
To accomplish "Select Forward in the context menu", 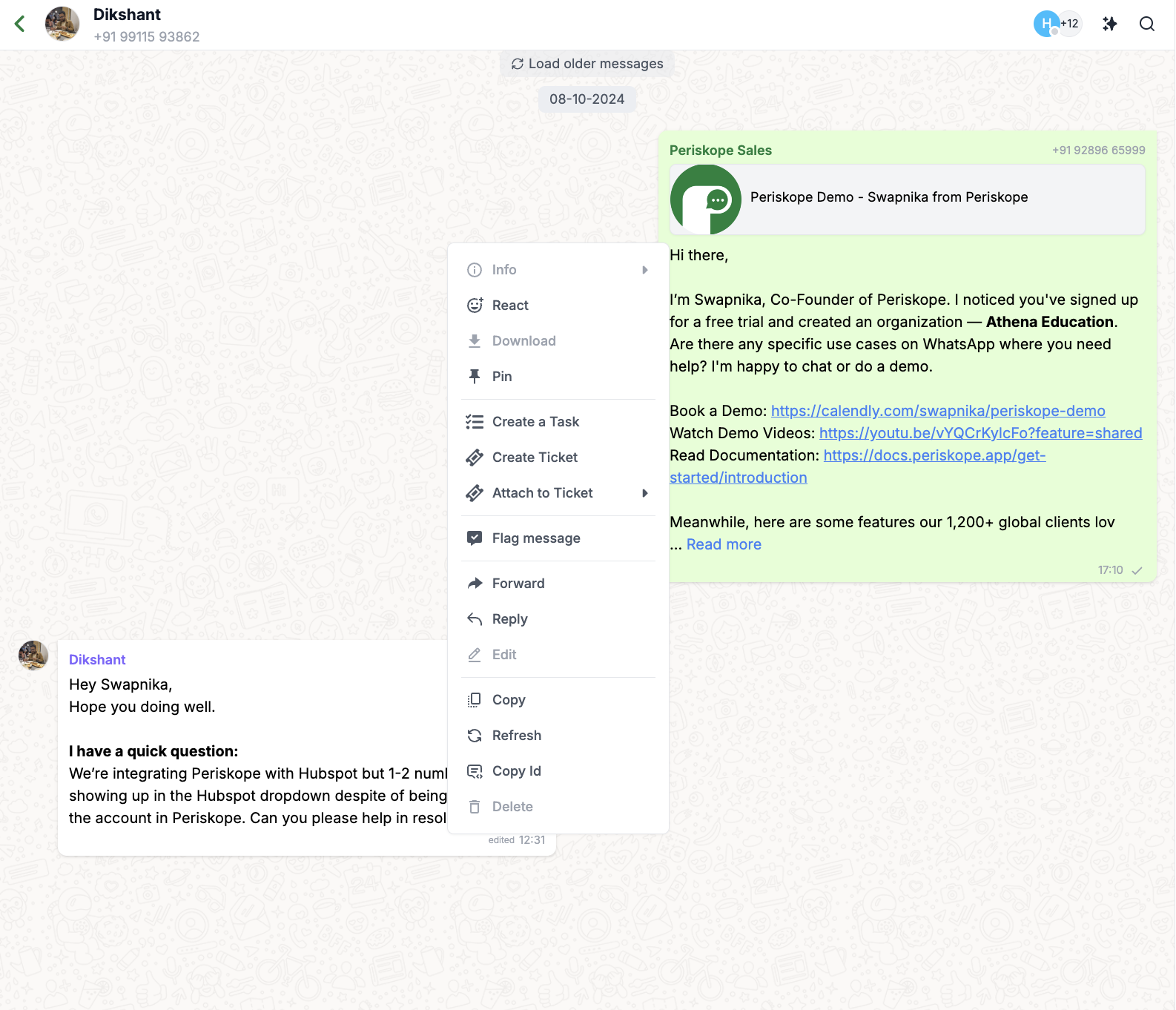I will (x=558, y=584).
